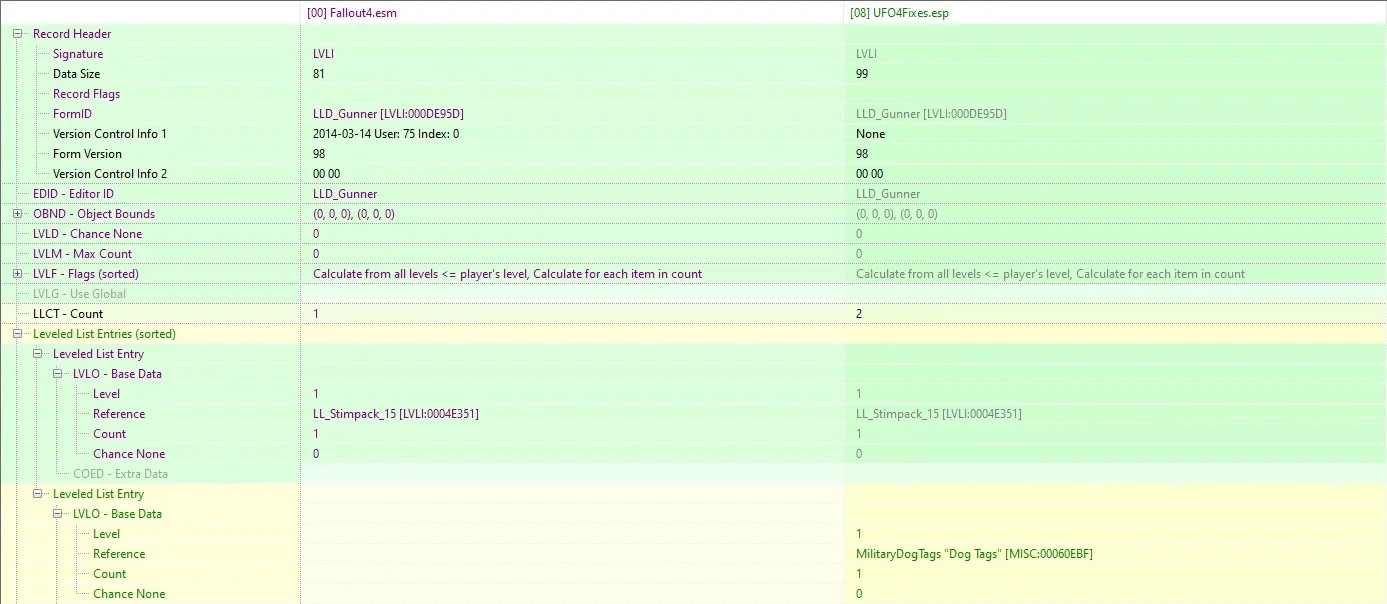Click Form Version 98 in Fallout4.esm column
The image size is (1387, 604).
point(319,154)
